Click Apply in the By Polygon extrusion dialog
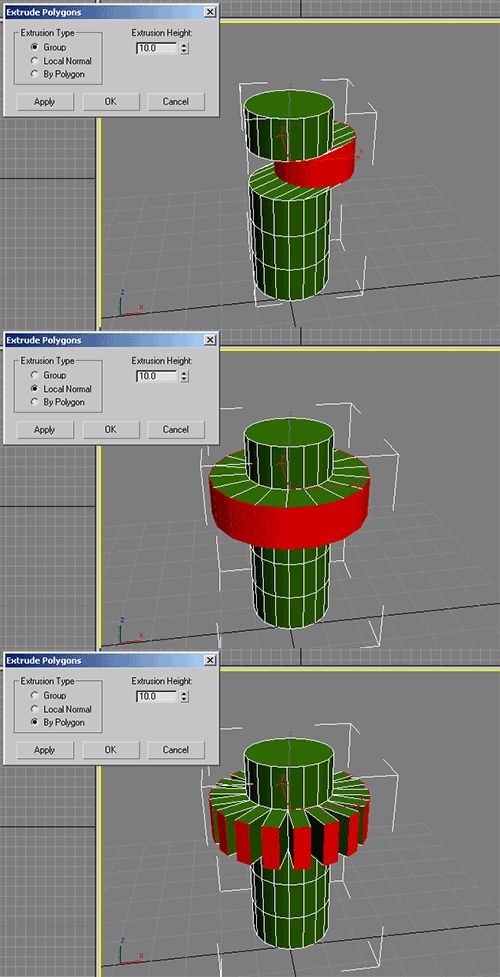This screenshot has height=977, width=500. point(45,750)
